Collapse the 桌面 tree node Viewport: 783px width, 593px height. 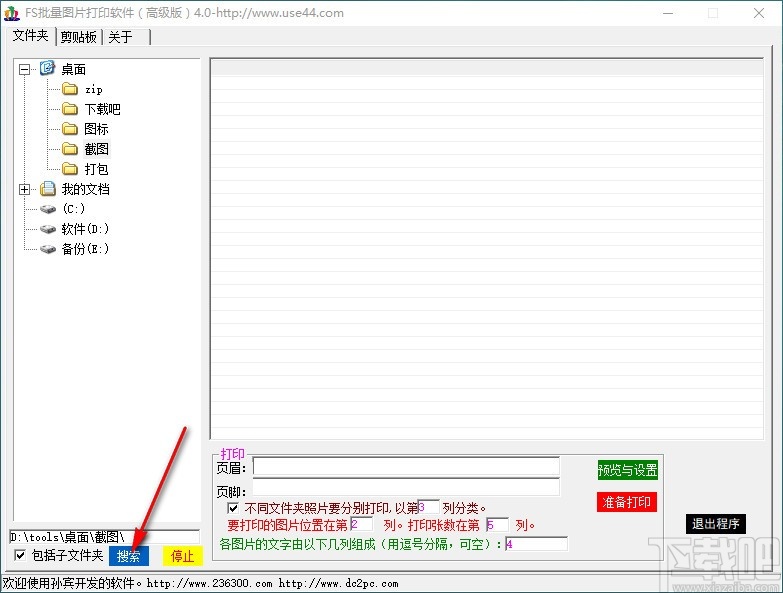(24, 69)
